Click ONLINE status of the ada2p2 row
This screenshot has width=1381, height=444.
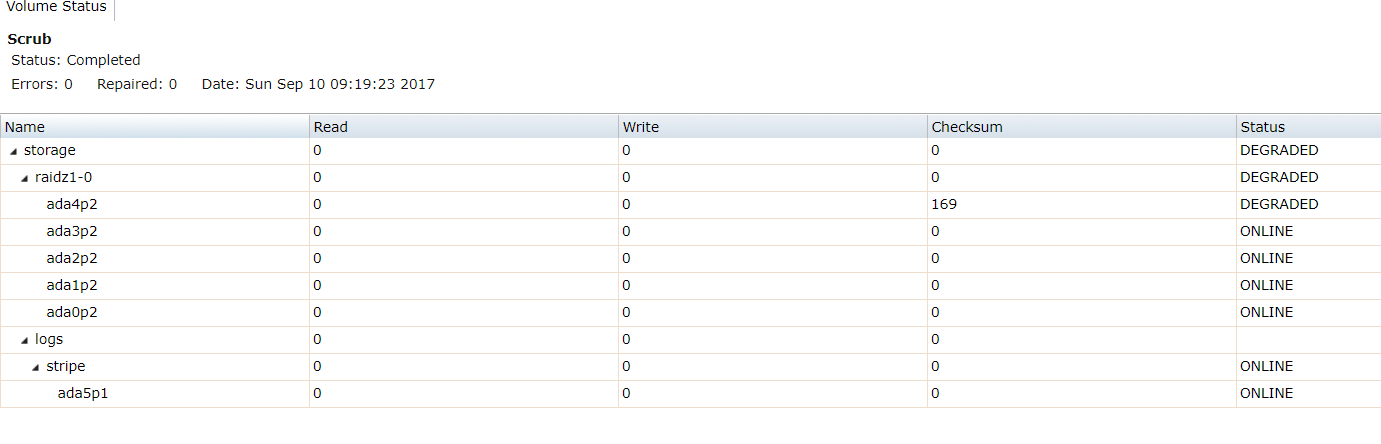[1266, 259]
